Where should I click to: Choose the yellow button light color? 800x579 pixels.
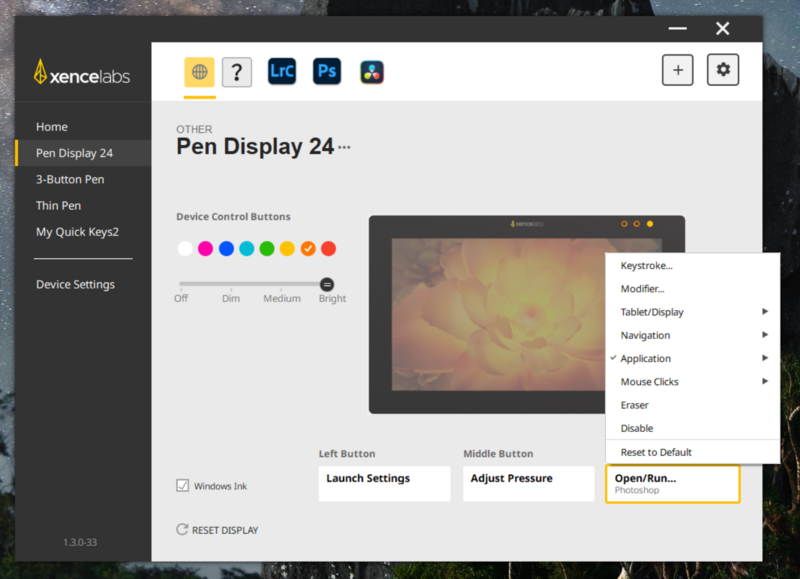click(287, 249)
